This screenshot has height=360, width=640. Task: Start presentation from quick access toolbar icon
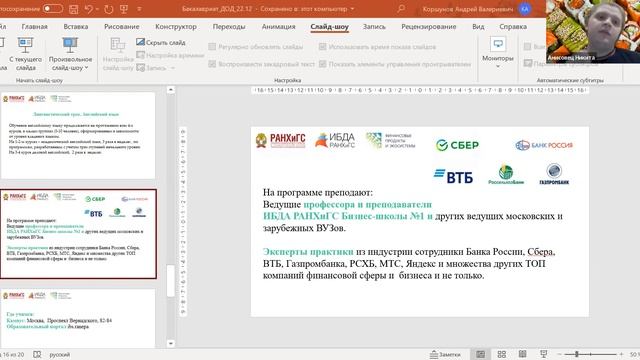124,9
